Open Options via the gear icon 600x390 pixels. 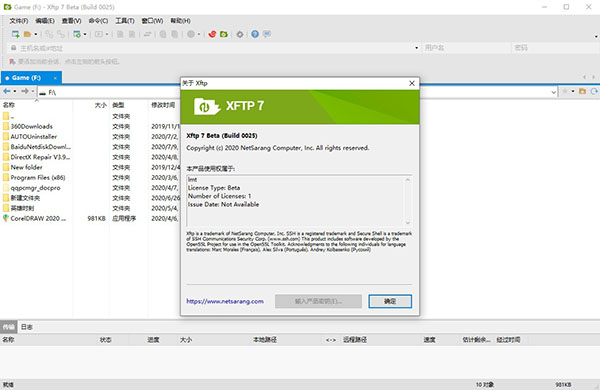tap(240, 34)
